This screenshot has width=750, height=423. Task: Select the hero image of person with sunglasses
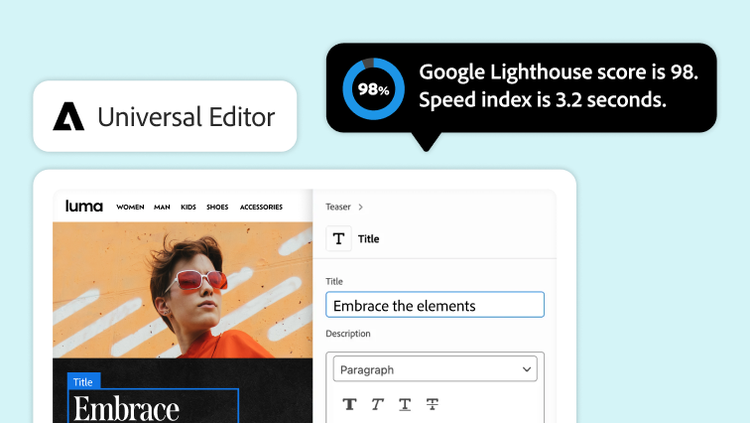[183, 290]
